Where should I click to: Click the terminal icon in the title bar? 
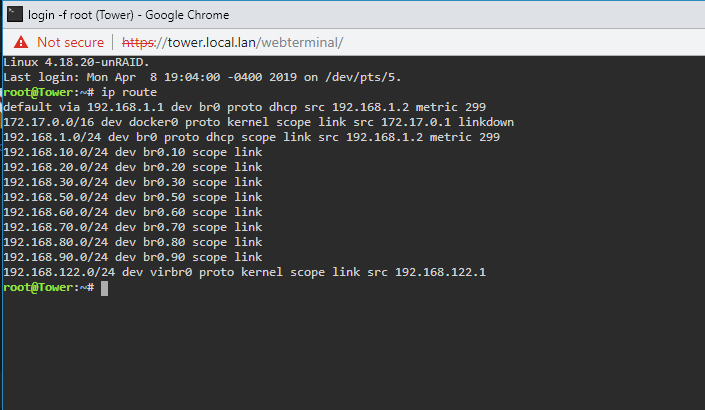[x=14, y=14]
